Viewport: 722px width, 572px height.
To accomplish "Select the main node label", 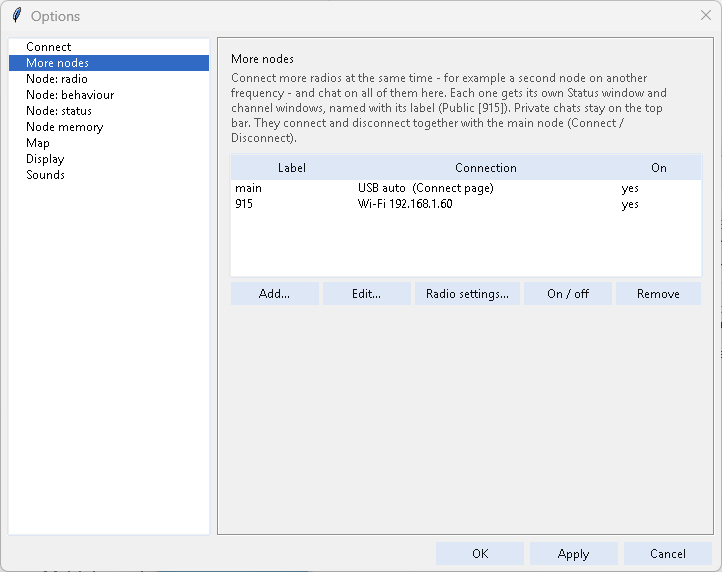I will [248, 188].
